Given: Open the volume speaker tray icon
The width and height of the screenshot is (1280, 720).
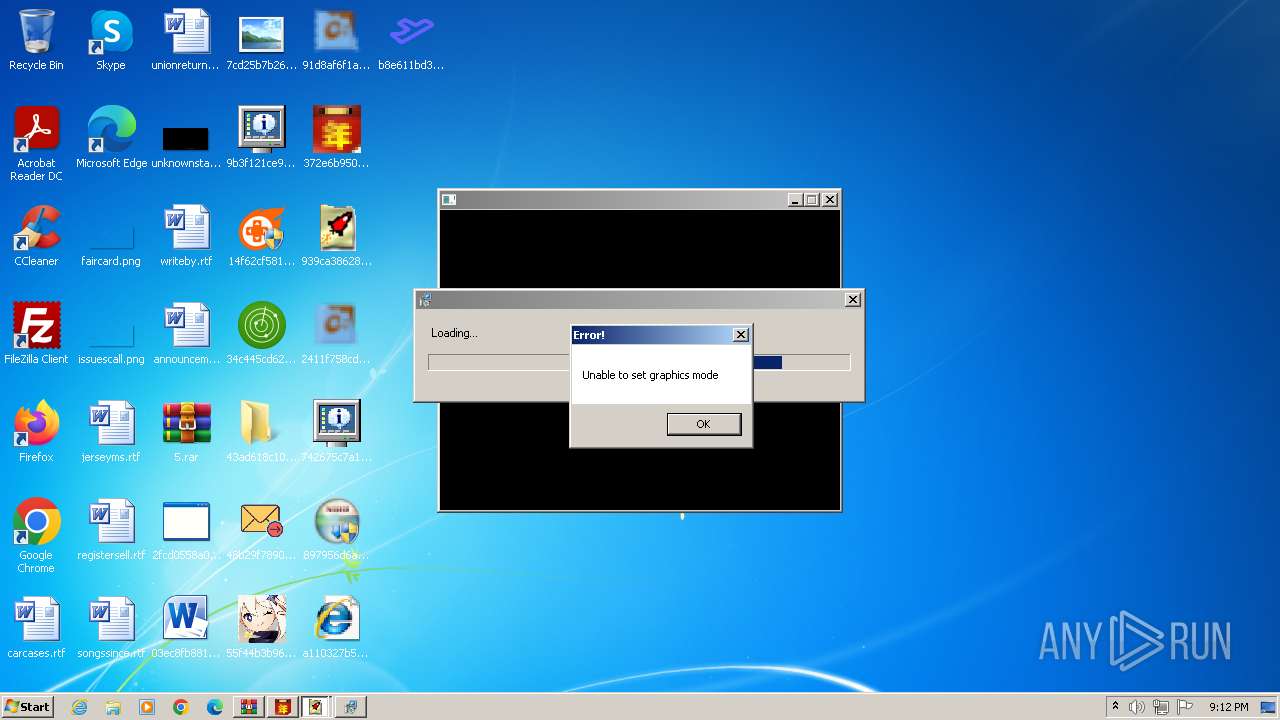Looking at the screenshot, I should tap(1137, 707).
